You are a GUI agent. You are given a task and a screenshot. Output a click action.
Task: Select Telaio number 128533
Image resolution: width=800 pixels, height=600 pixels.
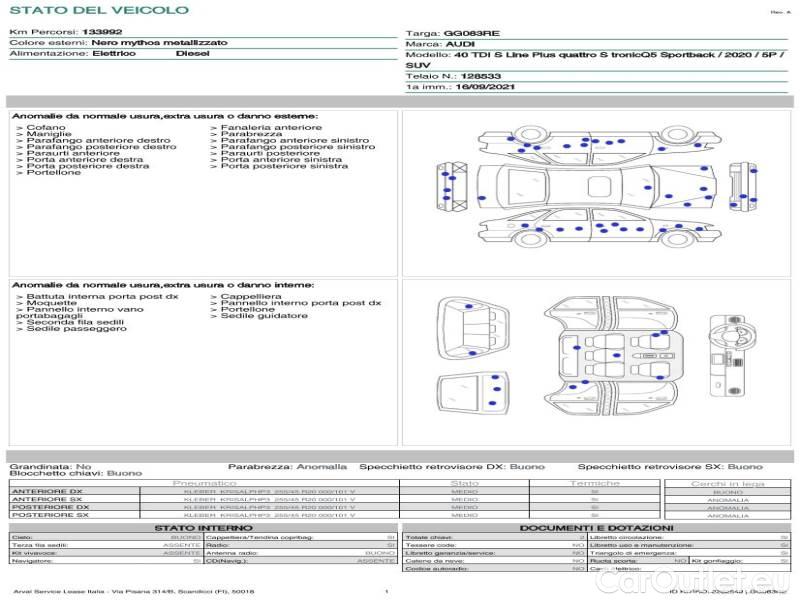481,76
